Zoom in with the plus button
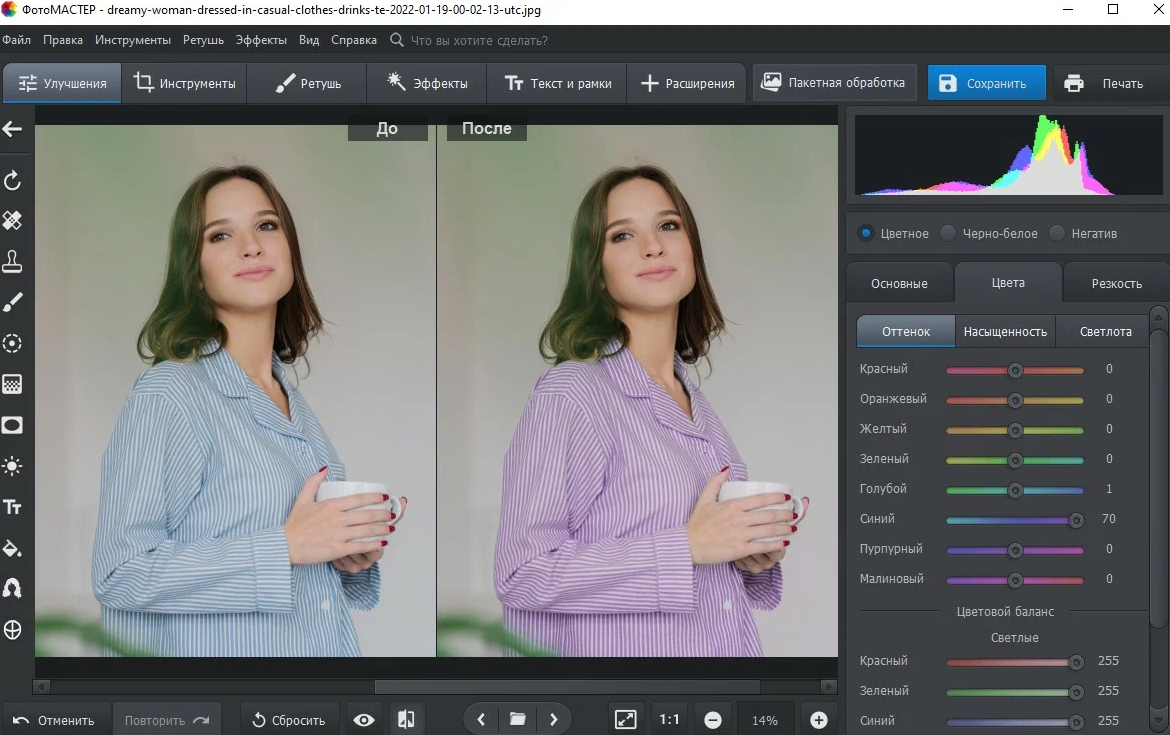The image size is (1170, 735). tap(819, 720)
